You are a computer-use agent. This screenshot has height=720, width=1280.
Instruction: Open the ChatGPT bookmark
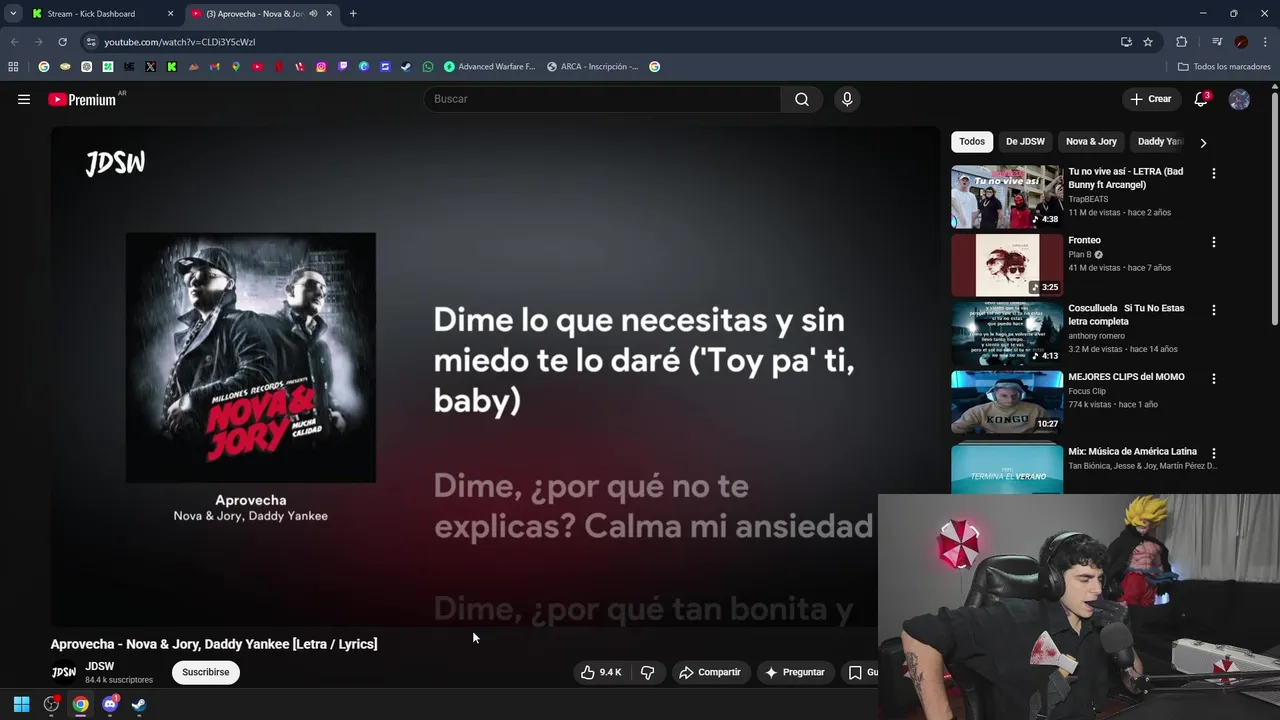[x=87, y=67]
